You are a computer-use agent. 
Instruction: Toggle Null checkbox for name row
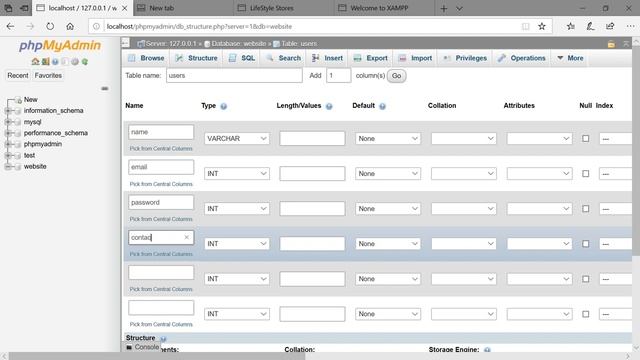(585, 138)
